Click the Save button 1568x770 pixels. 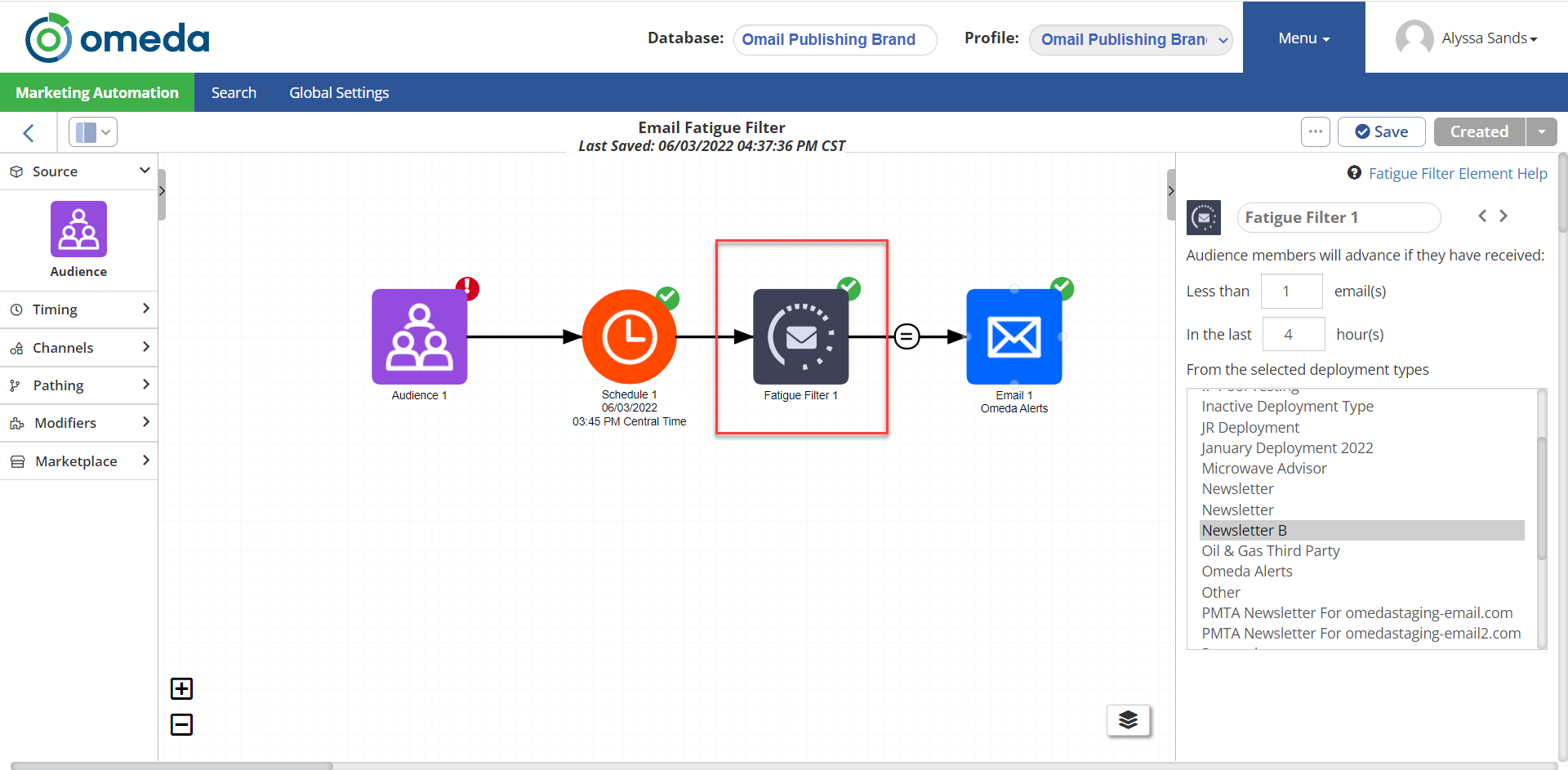click(1381, 132)
